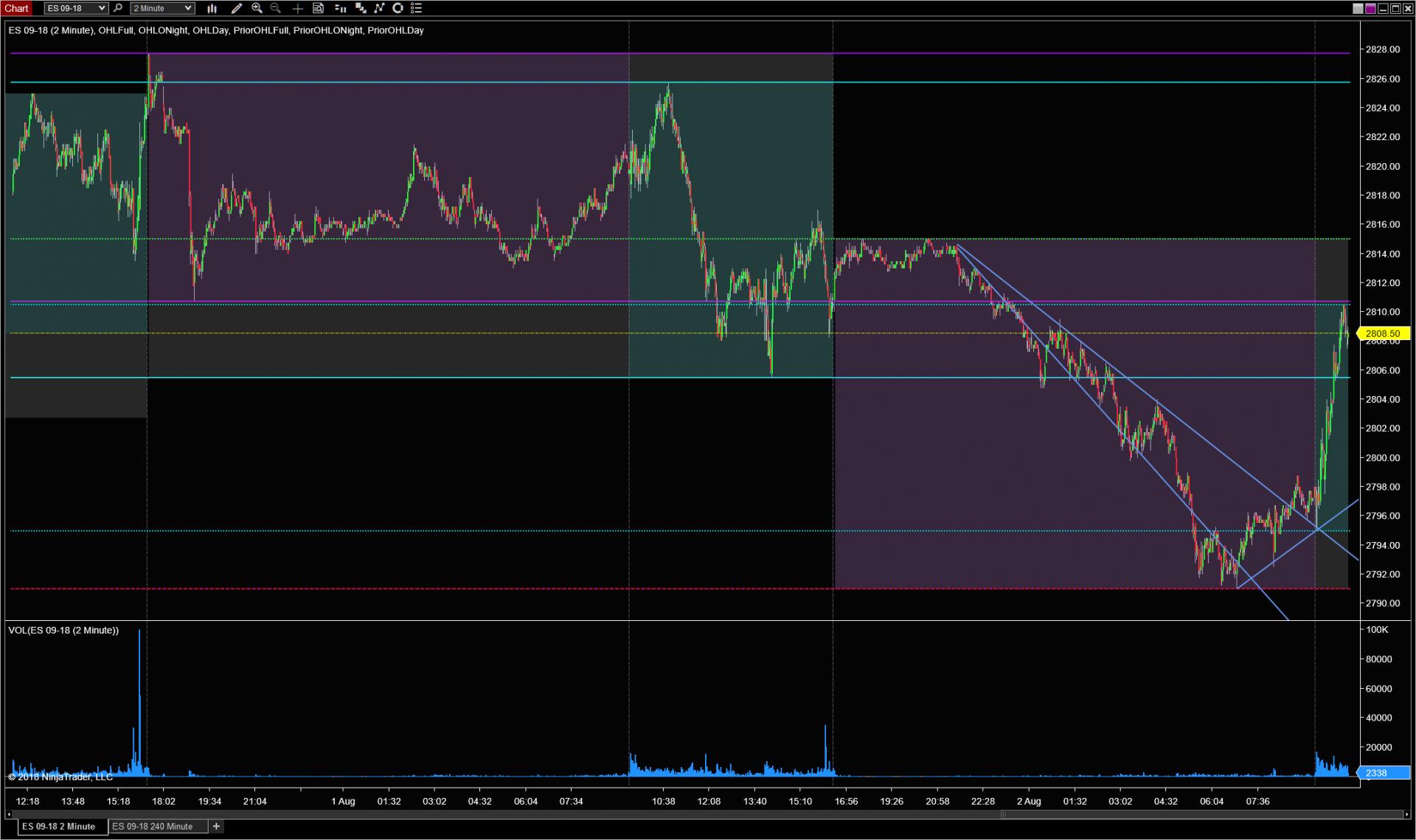Add a new chart tab with plus button

(x=216, y=827)
